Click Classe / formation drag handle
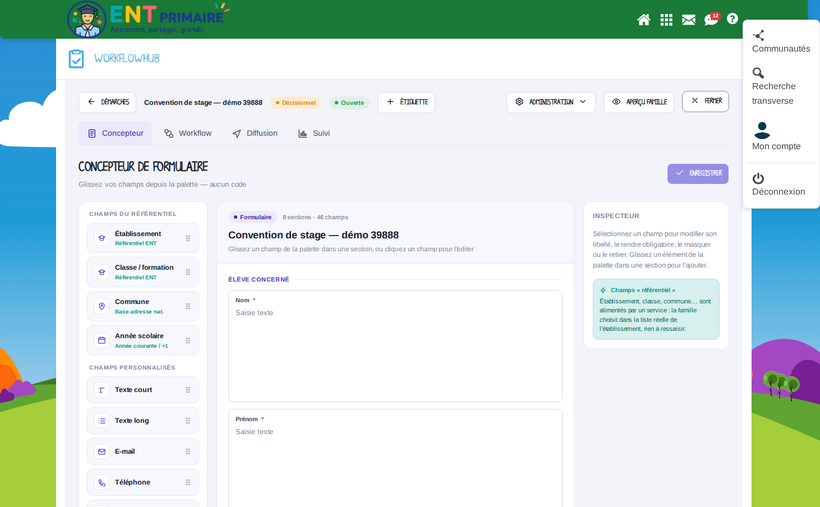Image resolution: width=820 pixels, height=507 pixels. pos(188,272)
